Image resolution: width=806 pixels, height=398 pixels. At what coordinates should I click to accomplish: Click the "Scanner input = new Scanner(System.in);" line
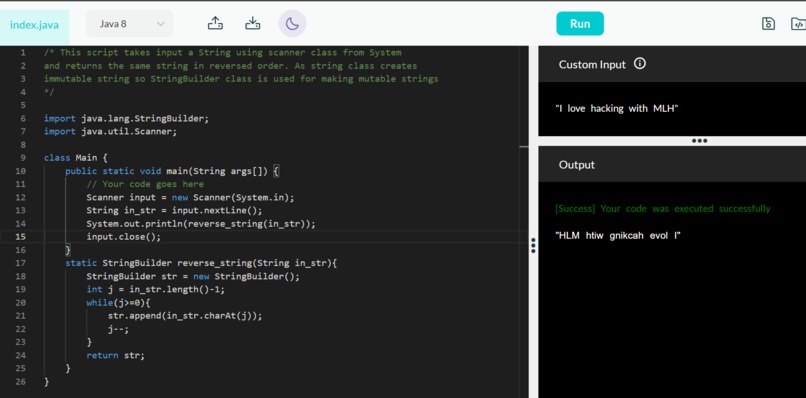click(x=190, y=197)
